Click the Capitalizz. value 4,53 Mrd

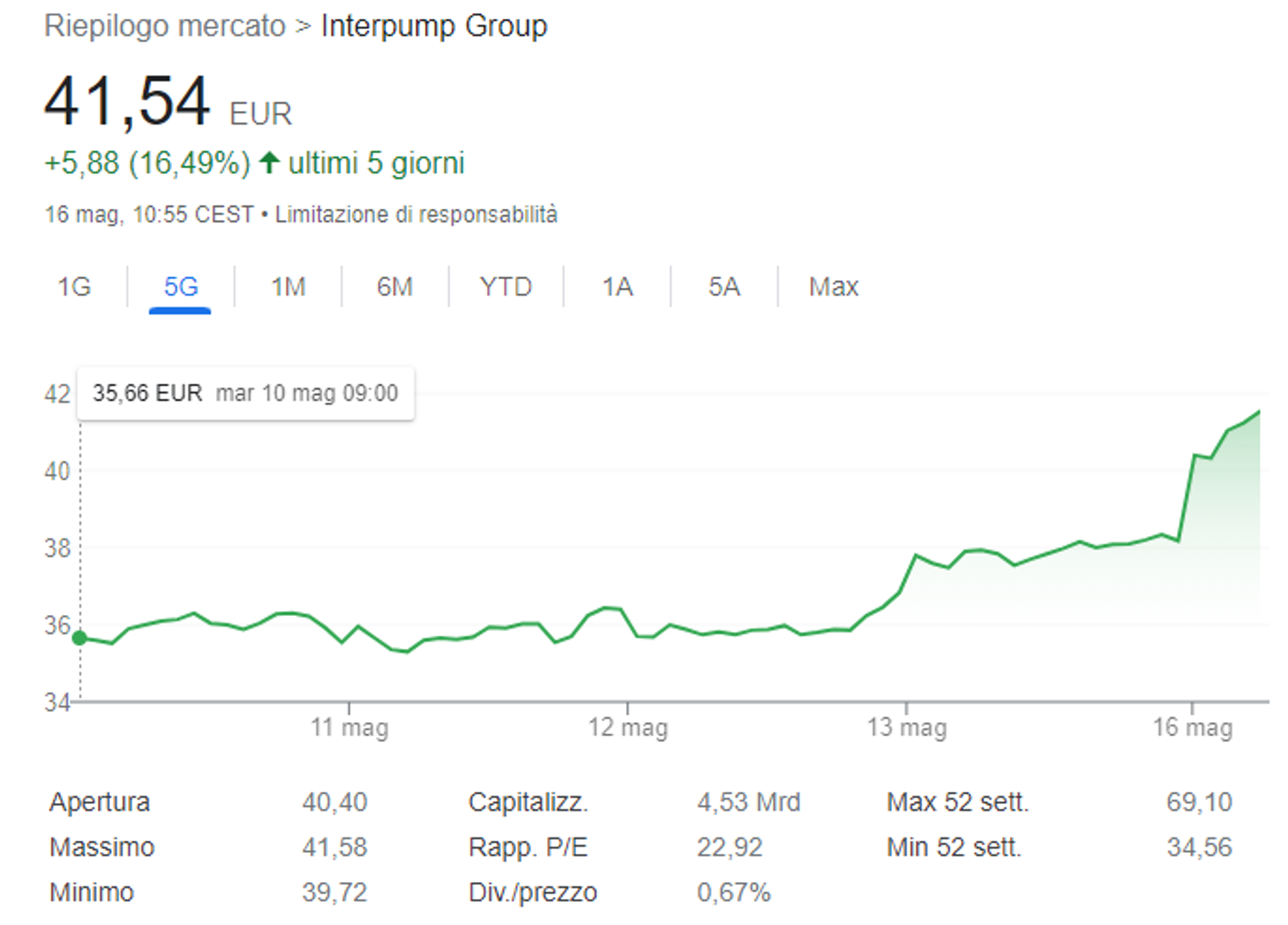click(749, 802)
